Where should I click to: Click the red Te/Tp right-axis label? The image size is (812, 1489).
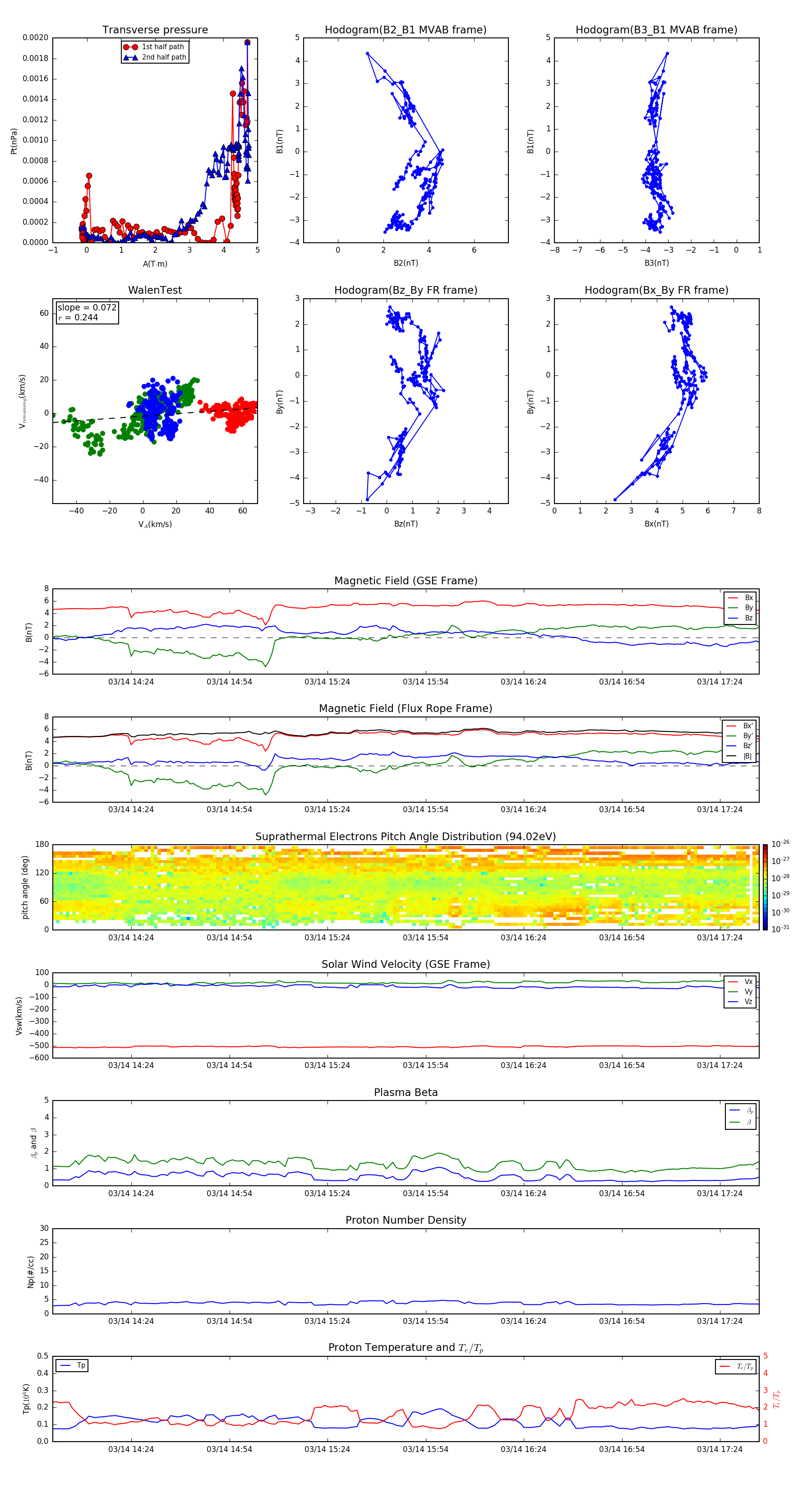(x=777, y=1399)
